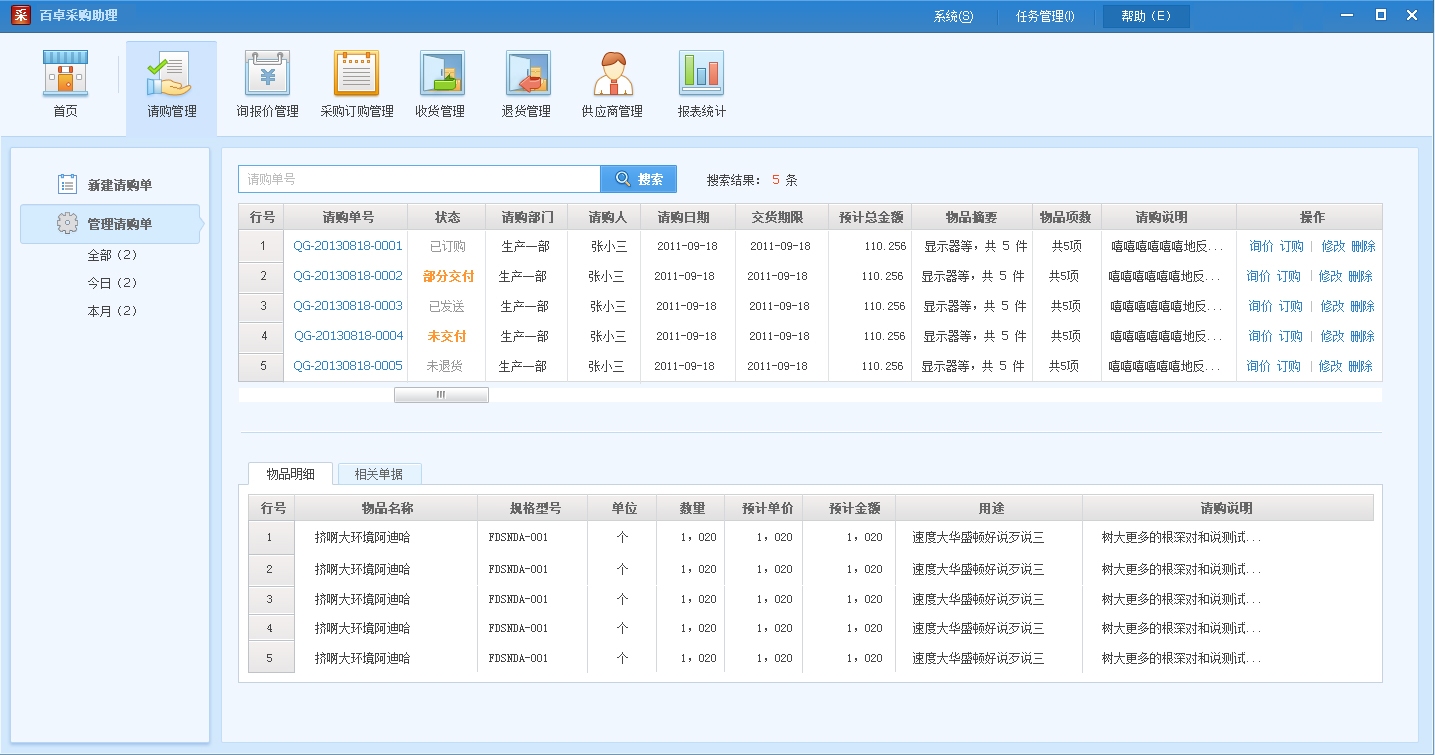Click status 未退货 in row 5

[444, 366]
